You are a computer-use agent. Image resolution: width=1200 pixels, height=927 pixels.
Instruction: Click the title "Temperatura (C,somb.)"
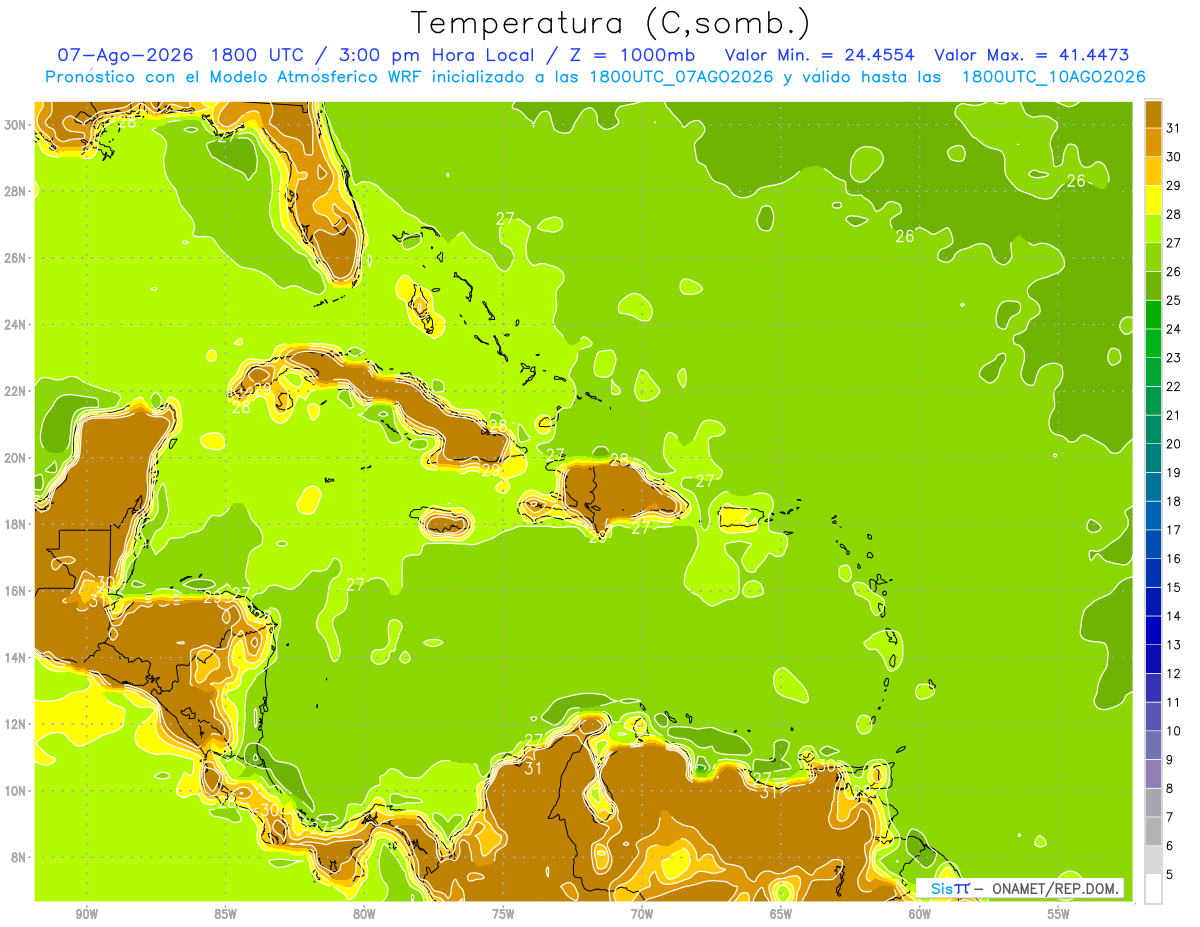610,23
